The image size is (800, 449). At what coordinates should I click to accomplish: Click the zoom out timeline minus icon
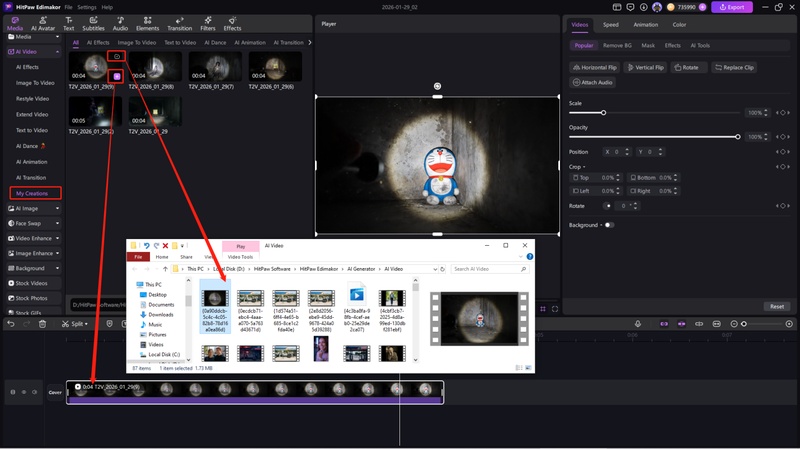734,324
